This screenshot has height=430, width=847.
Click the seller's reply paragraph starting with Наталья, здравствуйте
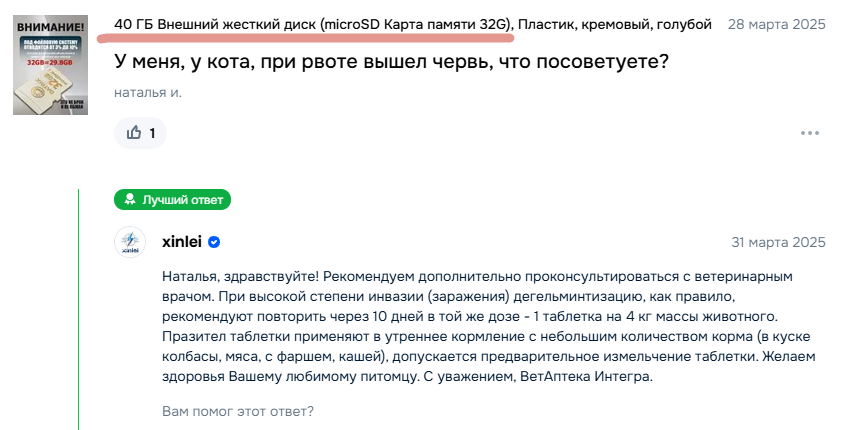[489, 326]
